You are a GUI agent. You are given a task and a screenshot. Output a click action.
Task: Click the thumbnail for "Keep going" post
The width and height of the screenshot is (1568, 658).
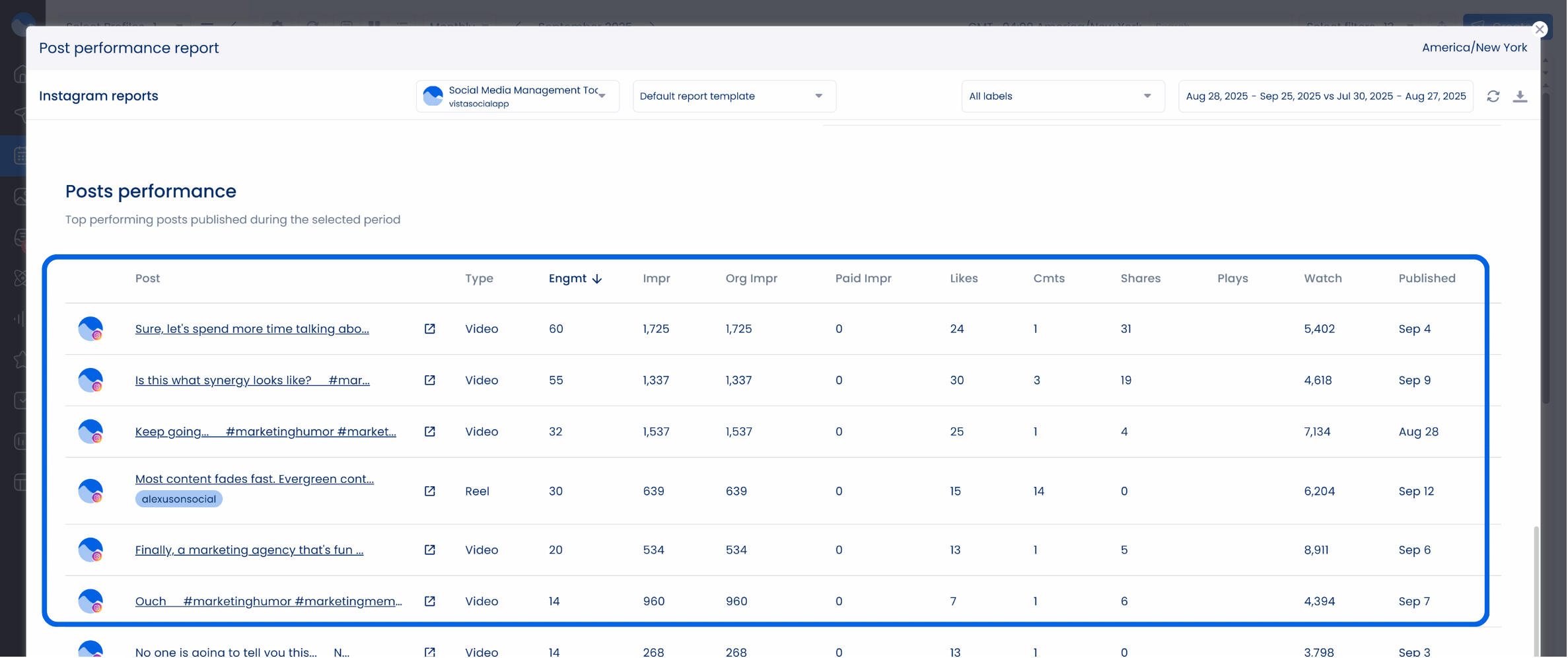90,431
